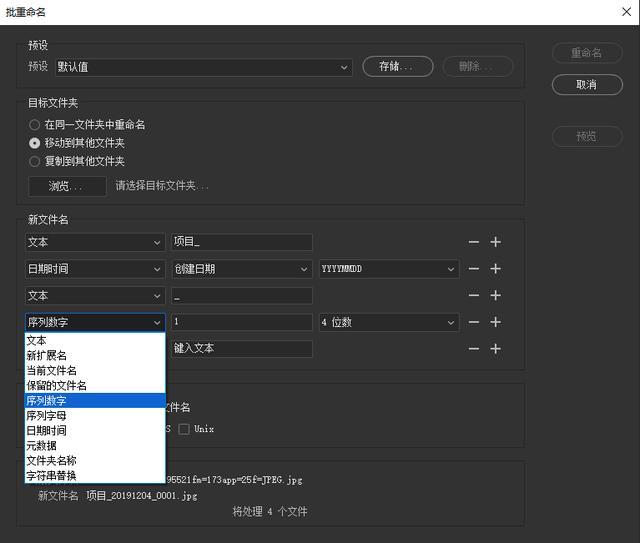Collapse the 序列数字 type dropdown
Viewport: 640px width, 543px height.
point(95,322)
